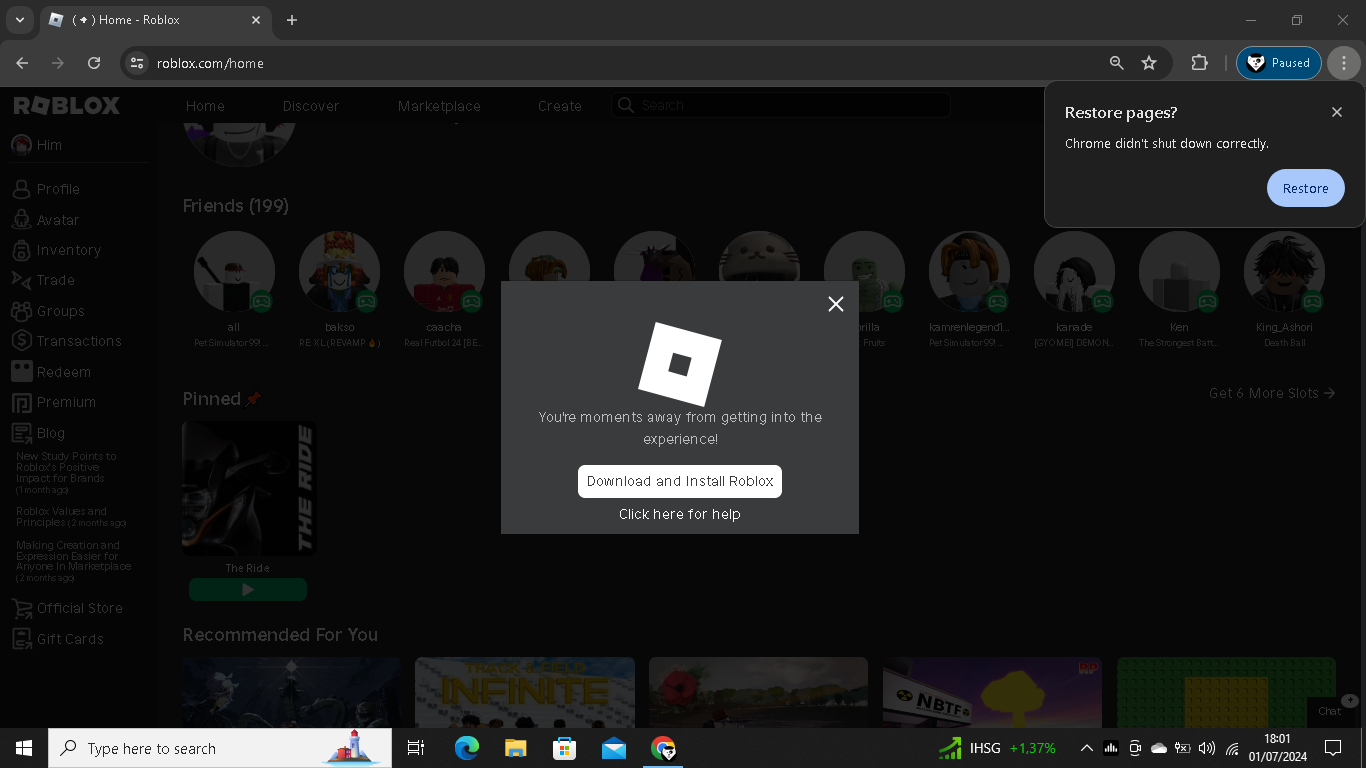Click Get 6 More Slots link
Screen dimensions: 1366x768
point(1272,393)
